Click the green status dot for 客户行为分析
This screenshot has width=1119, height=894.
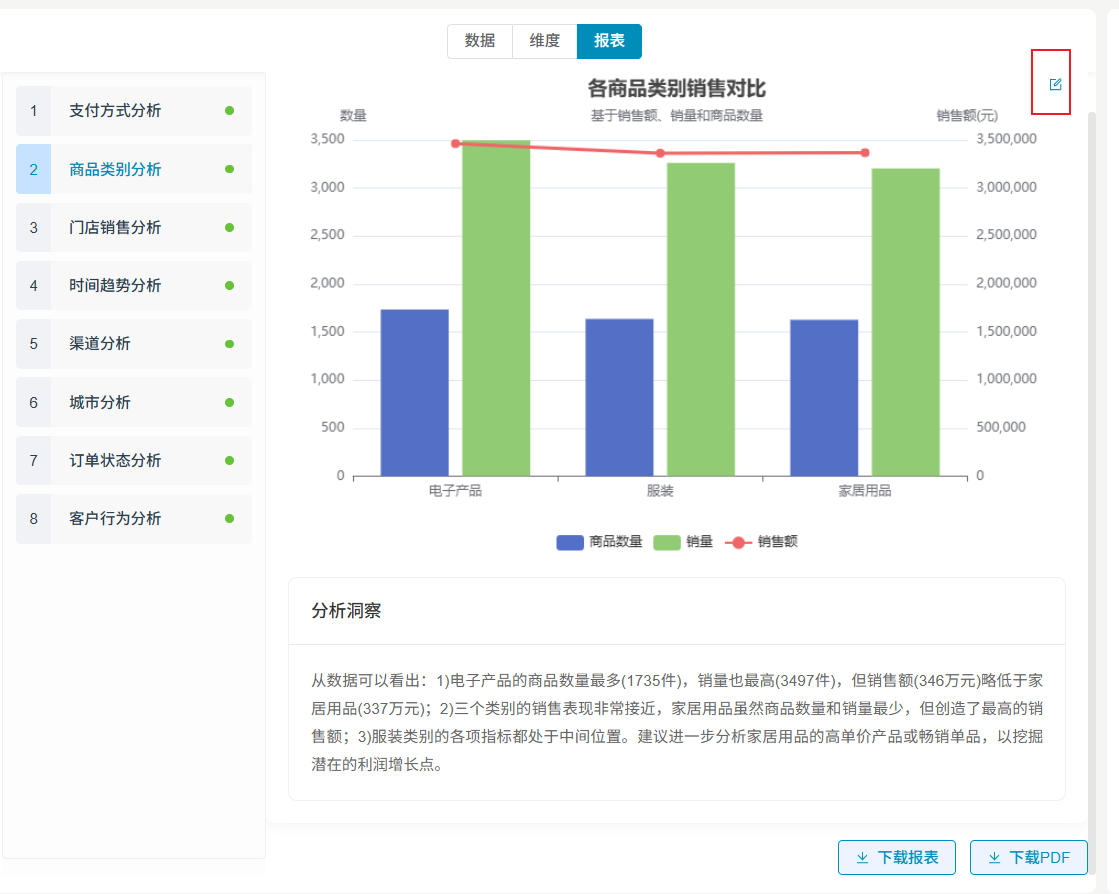pos(229,519)
